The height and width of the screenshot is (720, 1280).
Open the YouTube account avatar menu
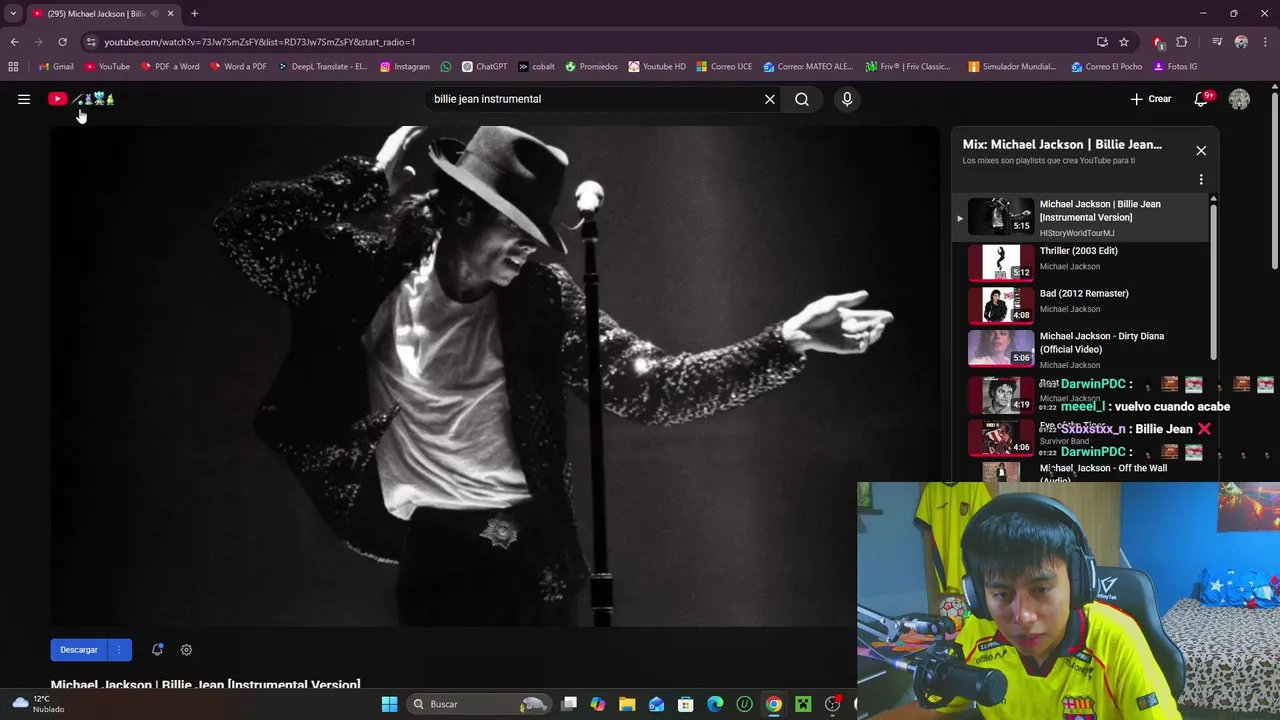pyautogui.click(x=1239, y=99)
